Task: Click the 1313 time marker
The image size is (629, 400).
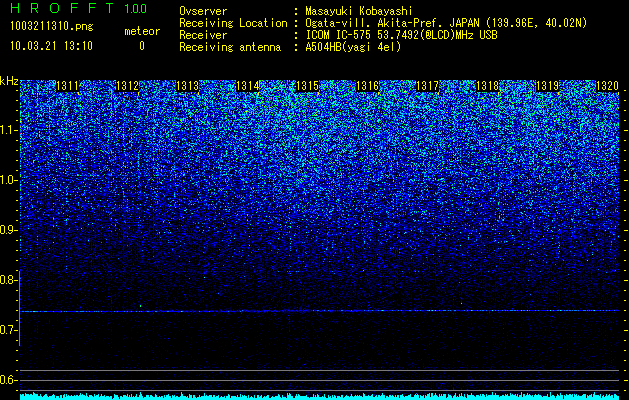Action: (187, 86)
